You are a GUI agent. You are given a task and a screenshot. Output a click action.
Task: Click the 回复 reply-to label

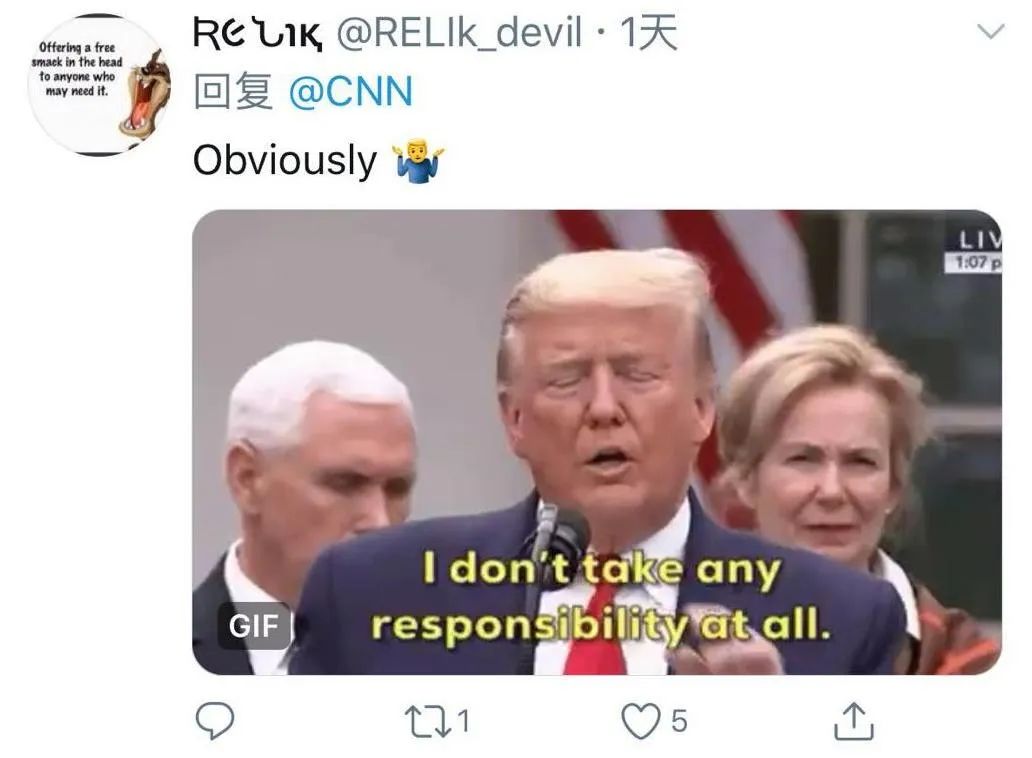pyautogui.click(x=233, y=91)
